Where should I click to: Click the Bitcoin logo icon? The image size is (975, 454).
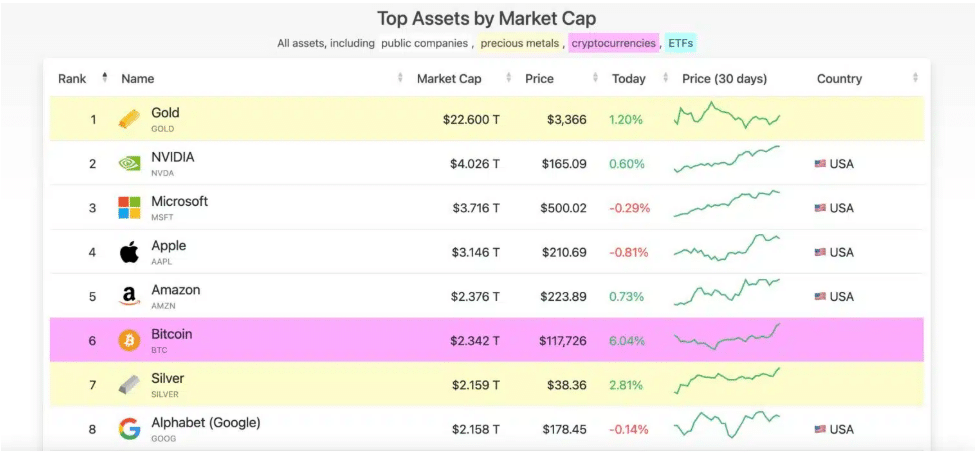129,341
